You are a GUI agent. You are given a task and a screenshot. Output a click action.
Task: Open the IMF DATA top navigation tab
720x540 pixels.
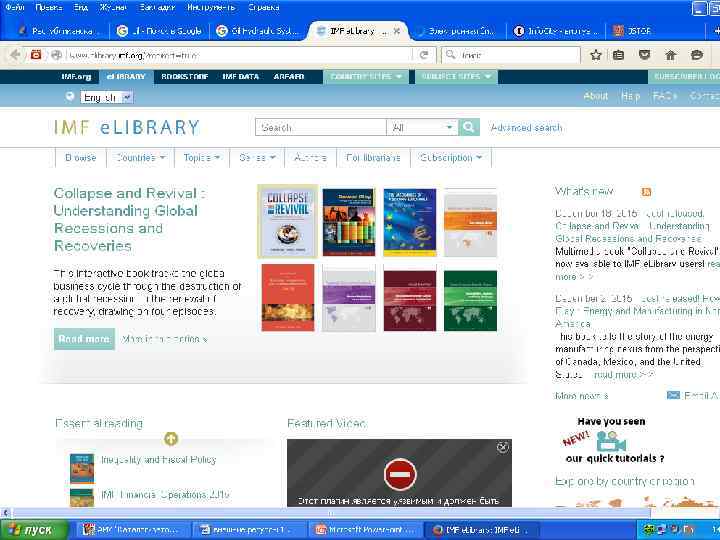pos(241,77)
